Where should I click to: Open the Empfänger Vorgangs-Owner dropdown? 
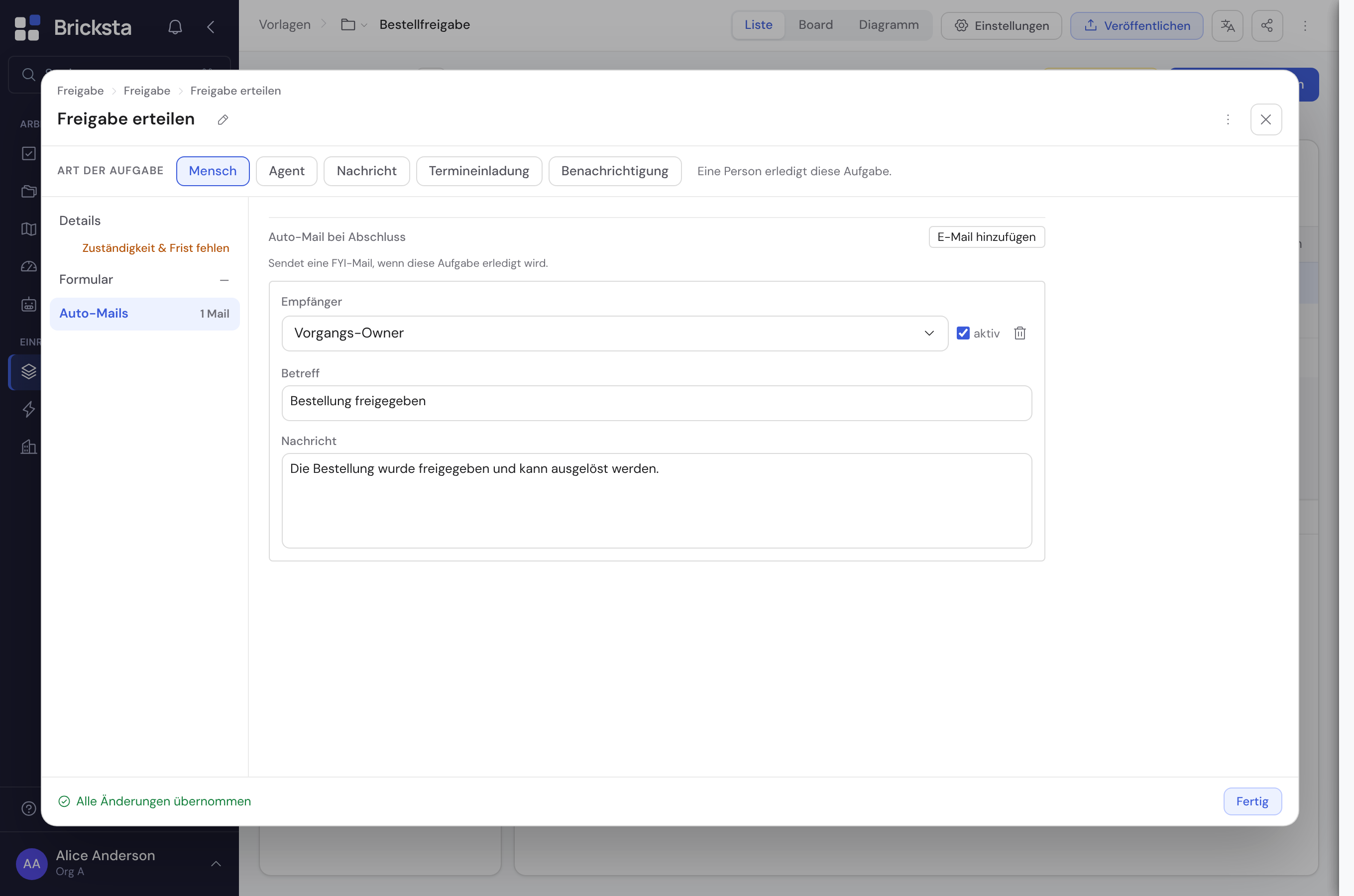615,333
